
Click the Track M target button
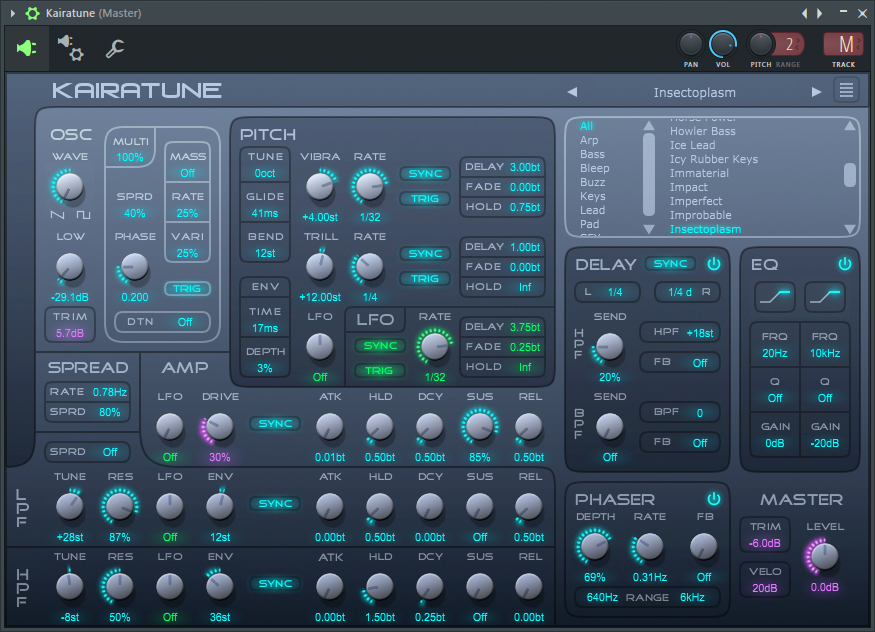pyautogui.click(x=843, y=44)
